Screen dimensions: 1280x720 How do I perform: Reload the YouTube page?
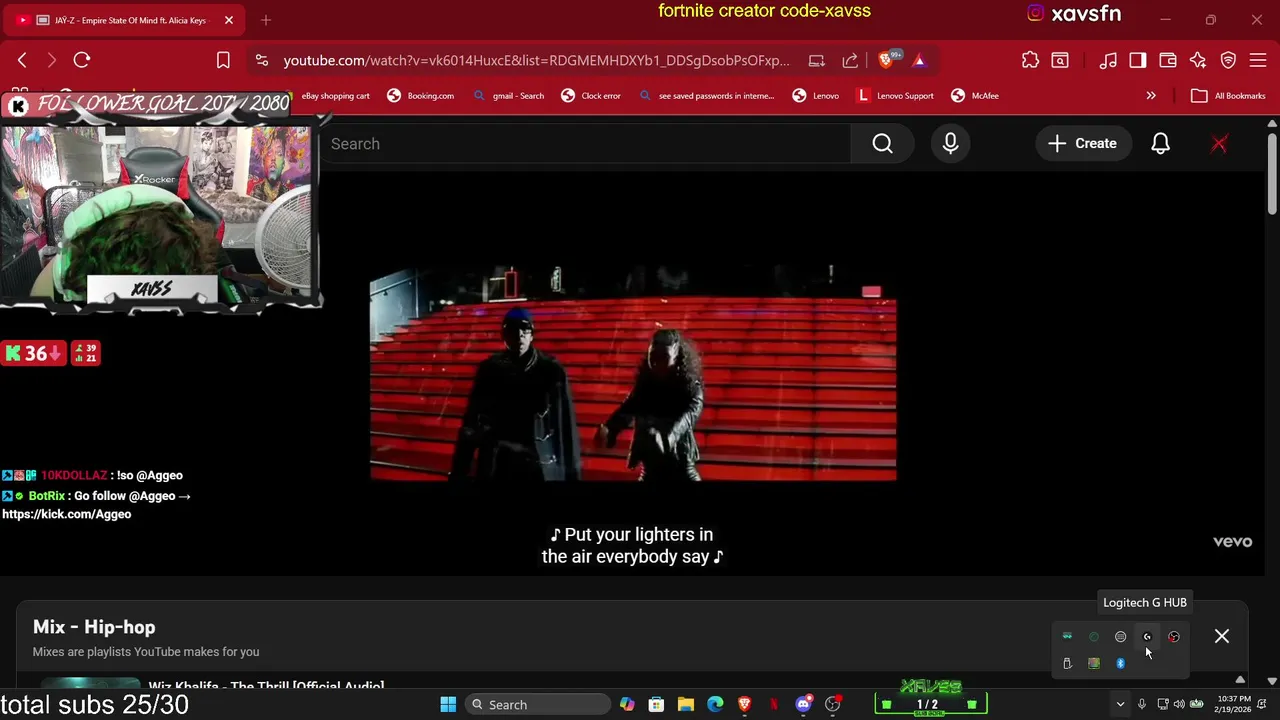click(x=82, y=60)
